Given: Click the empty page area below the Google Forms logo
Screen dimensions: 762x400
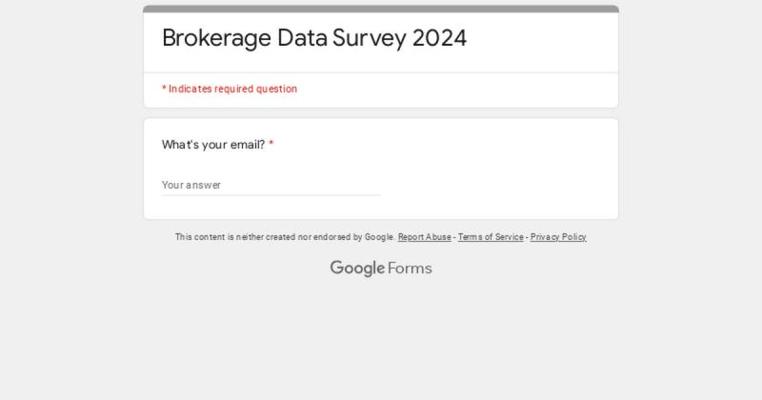Looking at the screenshot, I should click(381, 340).
